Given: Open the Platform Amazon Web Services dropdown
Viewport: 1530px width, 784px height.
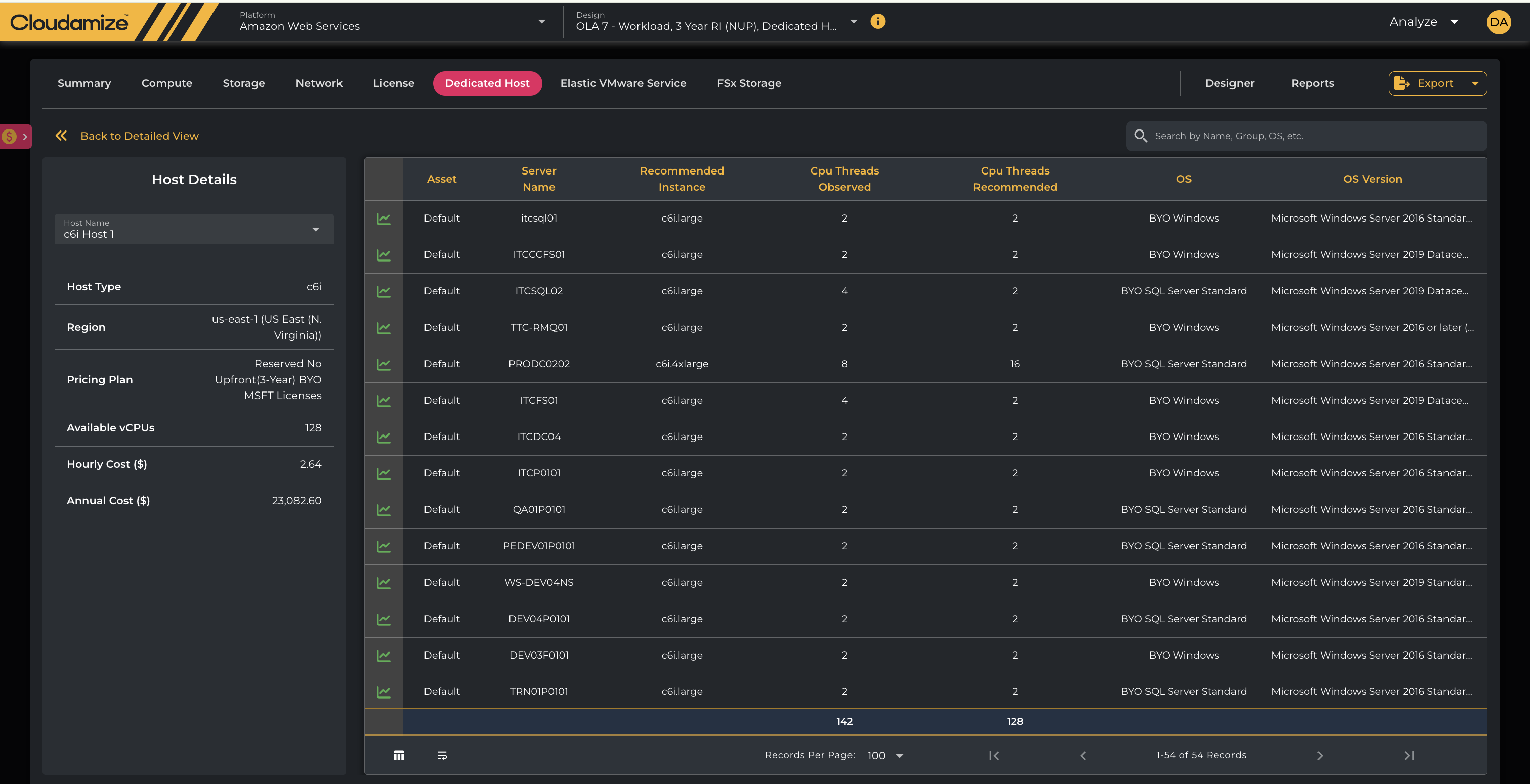Looking at the screenshot, I should (392, 22).
